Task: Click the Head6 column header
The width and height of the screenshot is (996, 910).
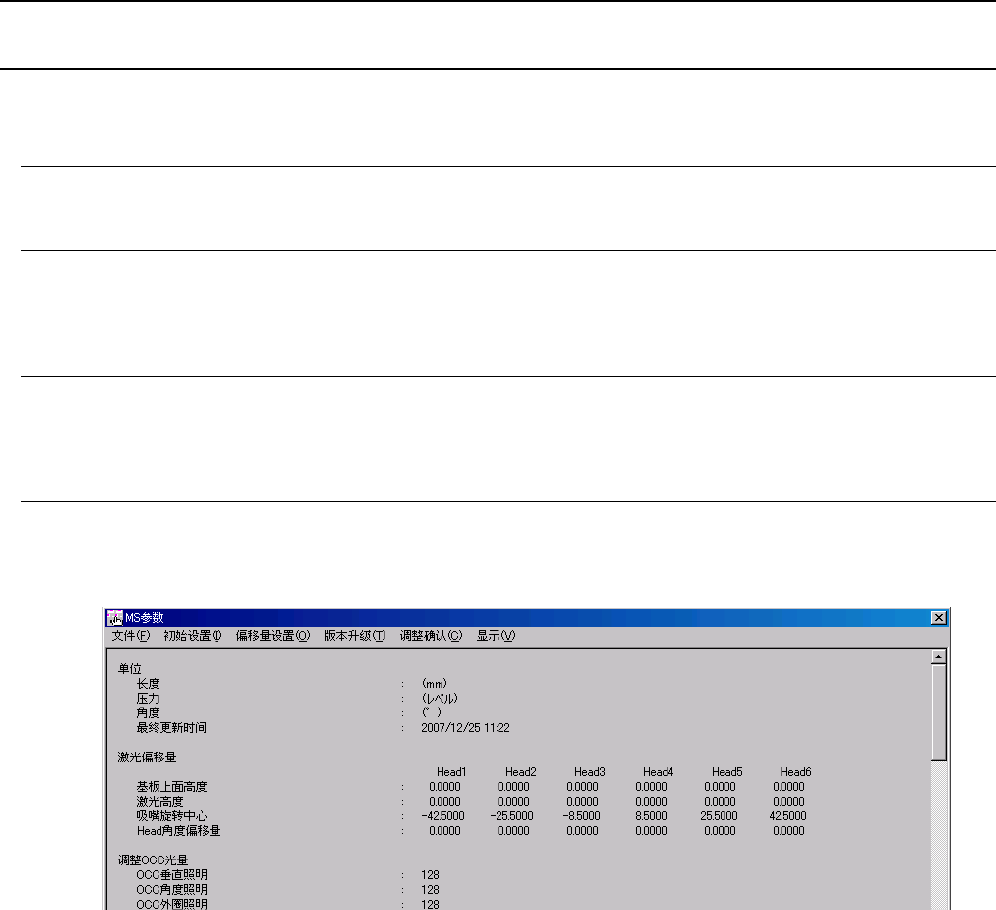Action: pyautogui.click(x=796, y=772)
